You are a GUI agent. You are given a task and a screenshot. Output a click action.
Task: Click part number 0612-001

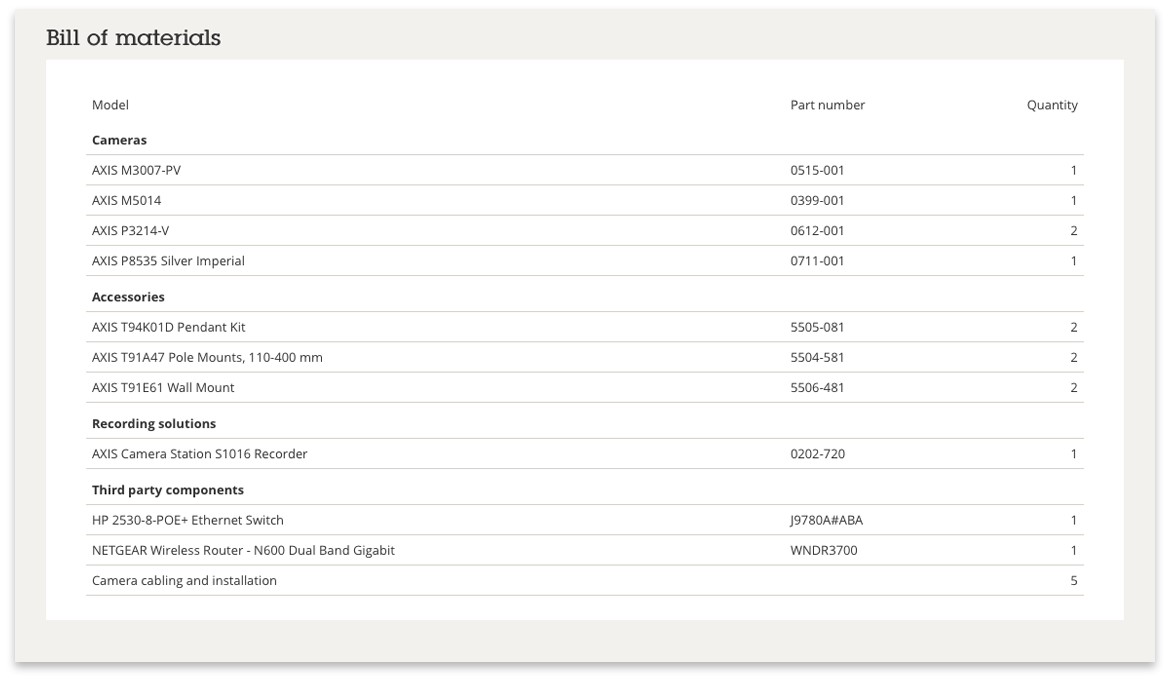(x=817, y=231)
